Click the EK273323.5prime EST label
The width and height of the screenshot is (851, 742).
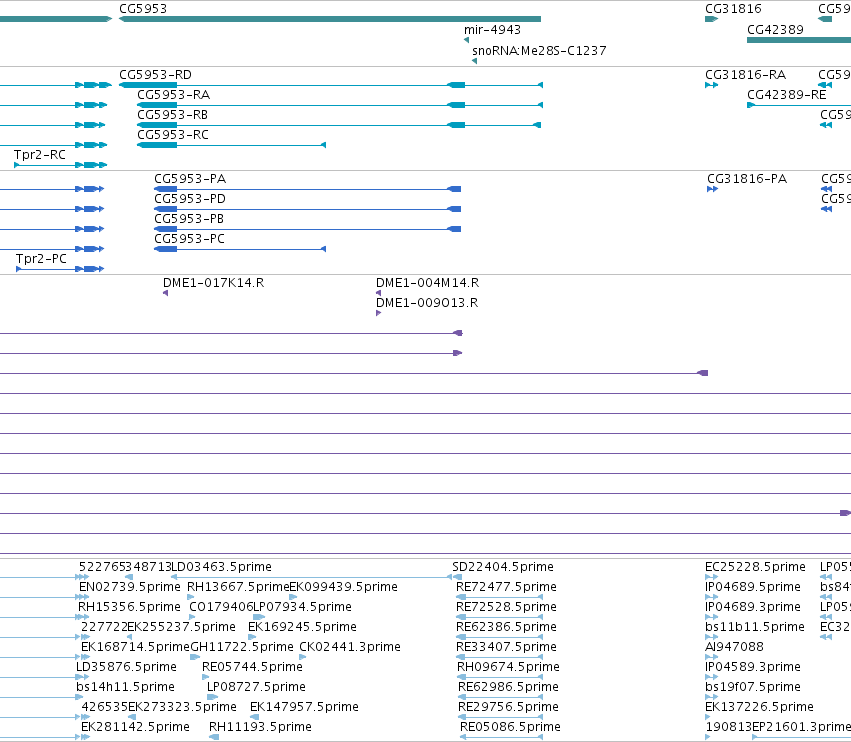[x=182, y=707]
